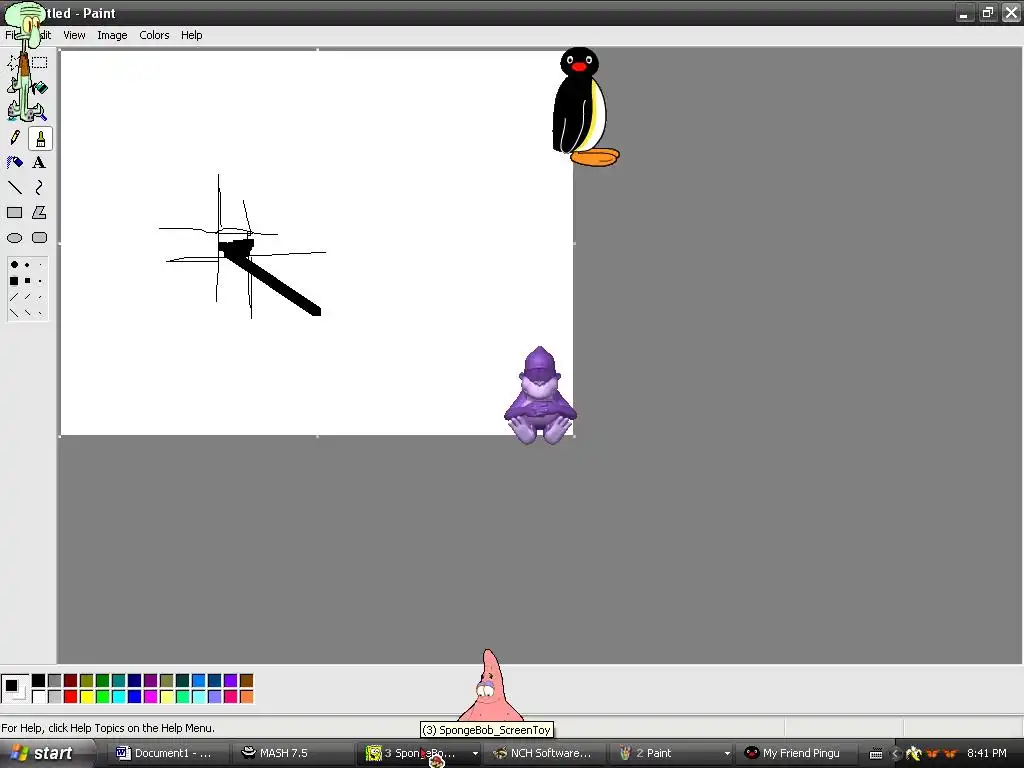This screenshot has width=1024, height=768.
Task: Pick the Fill With Color bucket tool
Action: [40, 88]
